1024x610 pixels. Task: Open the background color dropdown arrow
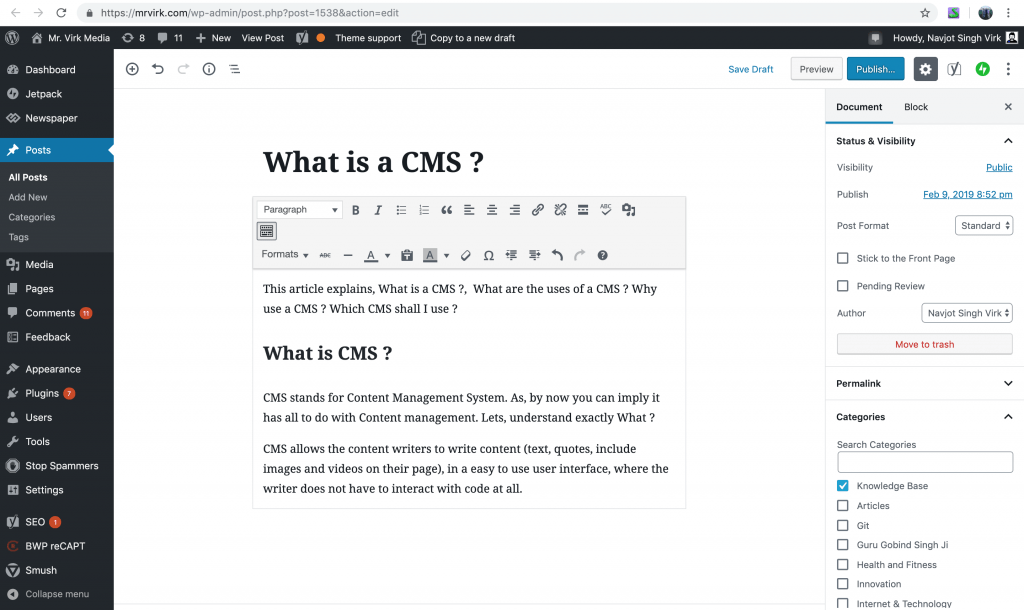coord(447,255)
